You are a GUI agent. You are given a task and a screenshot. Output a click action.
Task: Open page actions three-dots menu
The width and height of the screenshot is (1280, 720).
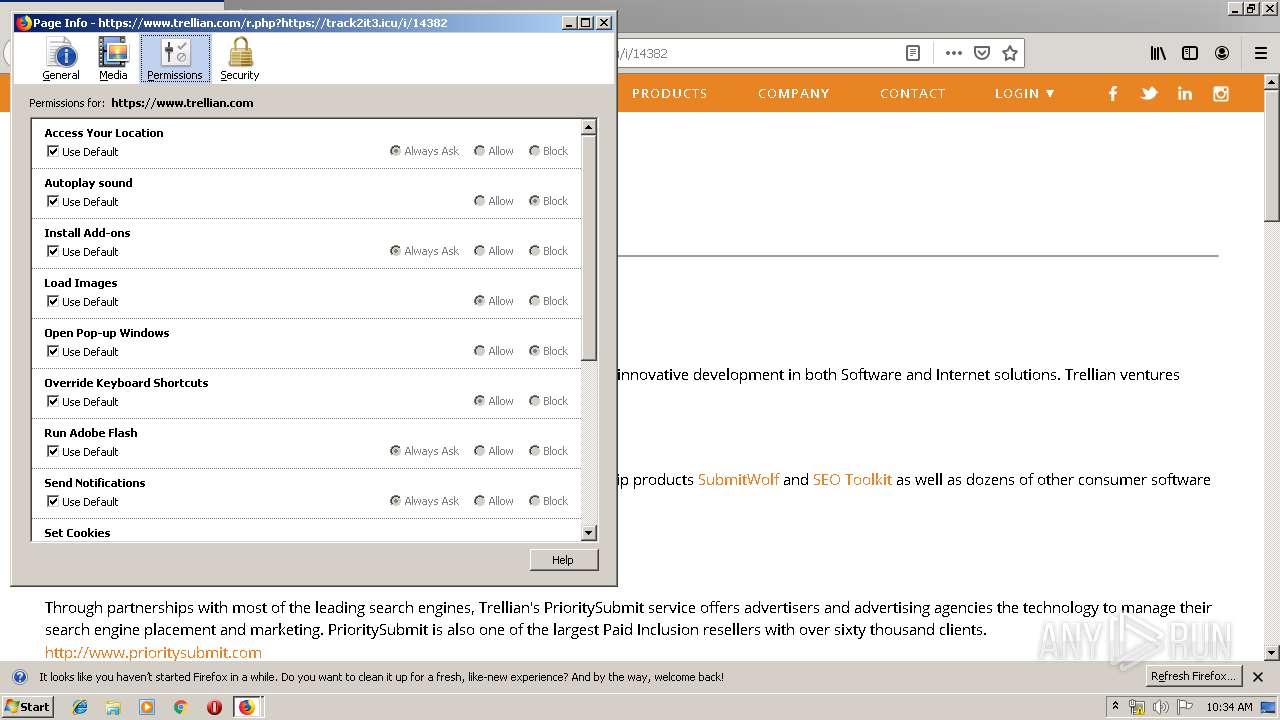(953, 53)
